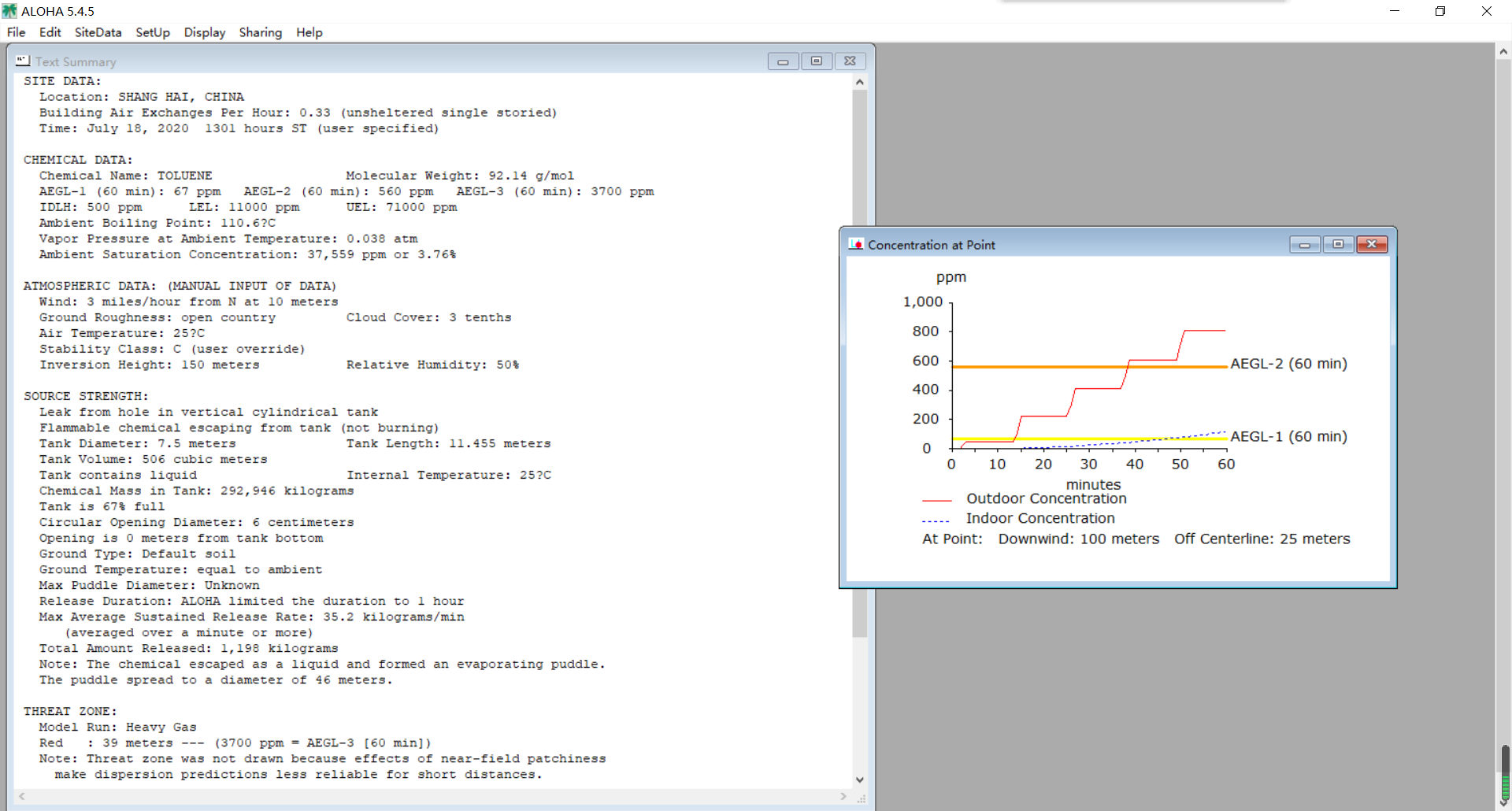The width and height of the screenshot is (1512, 811).
Task: Click the Model Run: Heavy Gas line
Action: tap(118, 727)
